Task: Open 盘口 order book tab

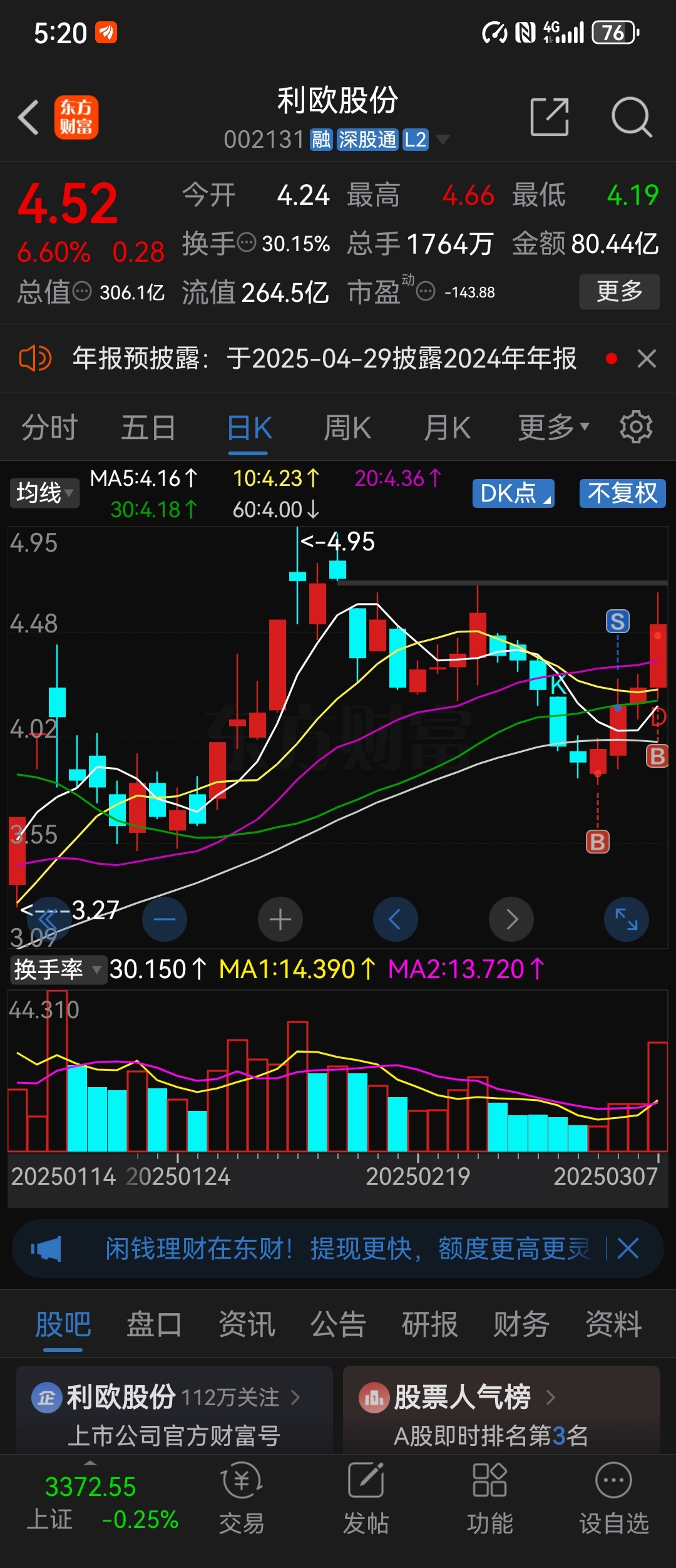Action: coord(155,1324)
